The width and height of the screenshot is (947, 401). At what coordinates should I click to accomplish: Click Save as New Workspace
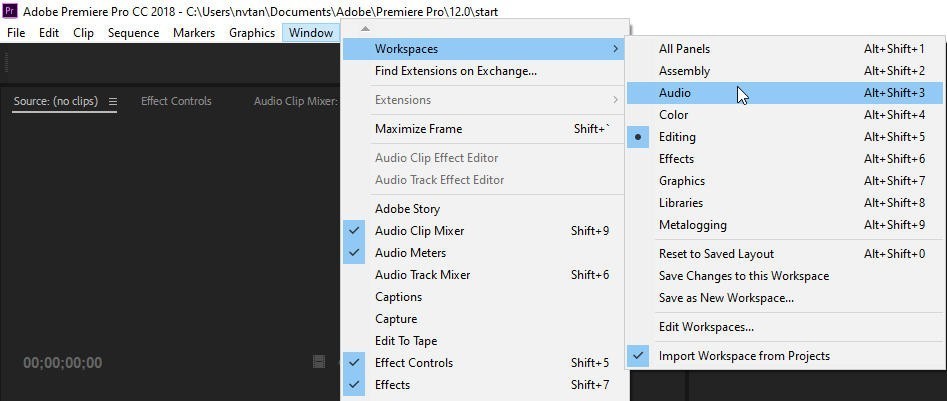[726, 298]
